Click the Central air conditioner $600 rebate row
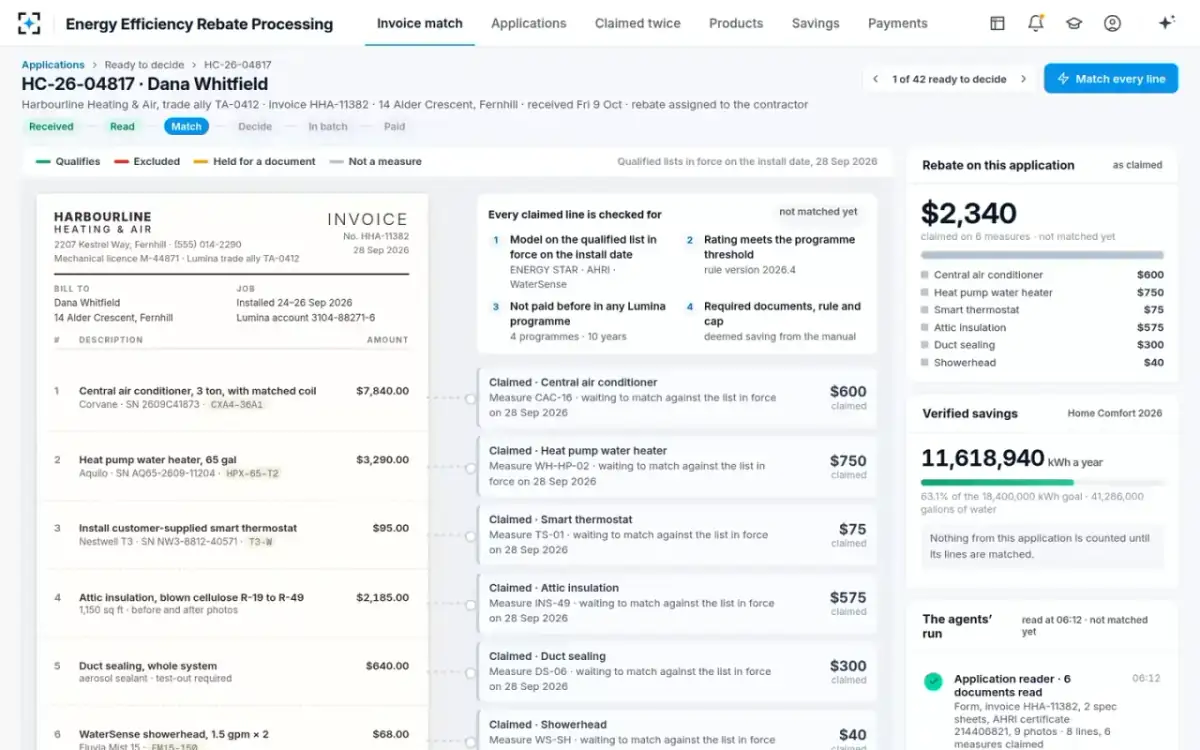Image resolution: width=1200 pixels, height=750 pixels. coord(1042,275)
